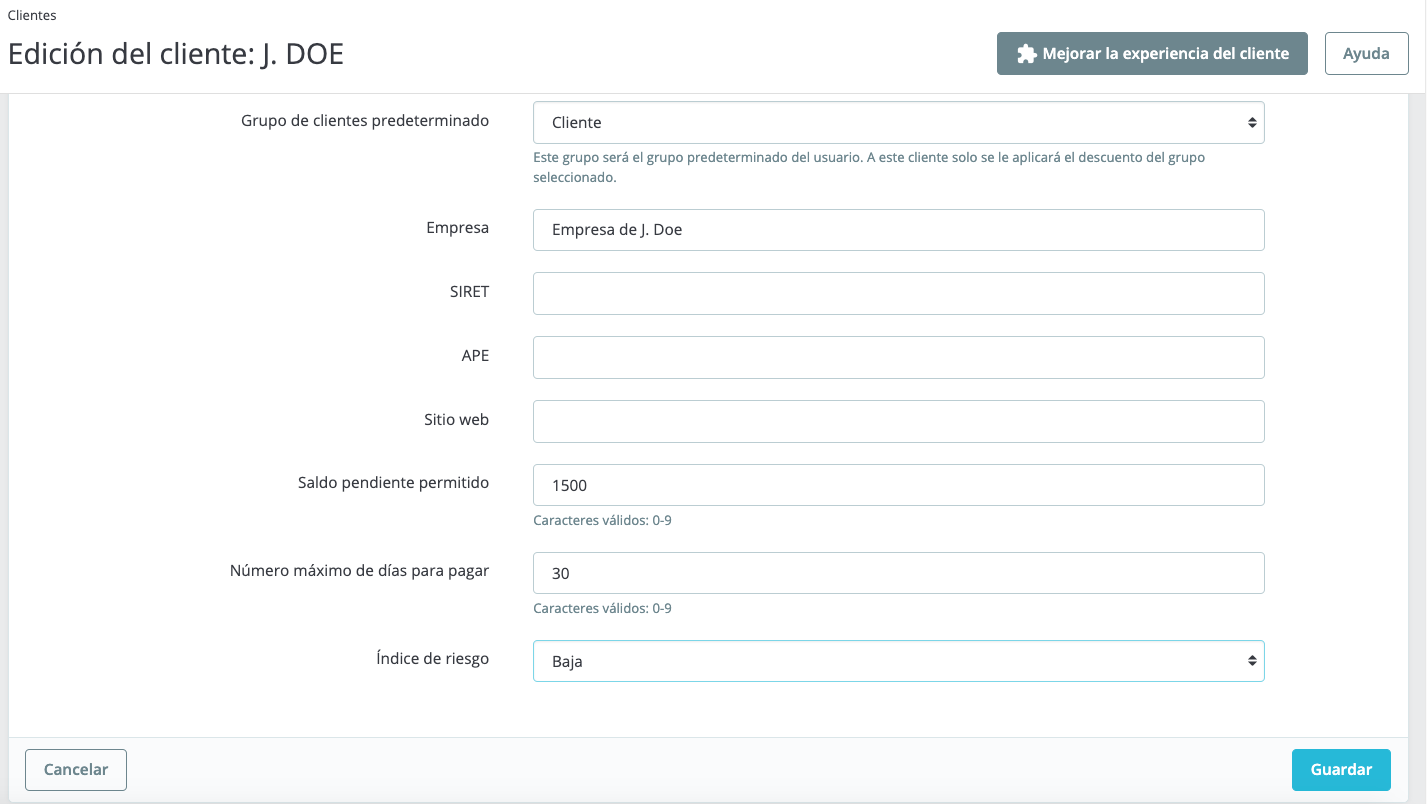Click the Sitio web label
This screenshot has height=804, width=1427.
pyautogui.click(x=457, y=420)
